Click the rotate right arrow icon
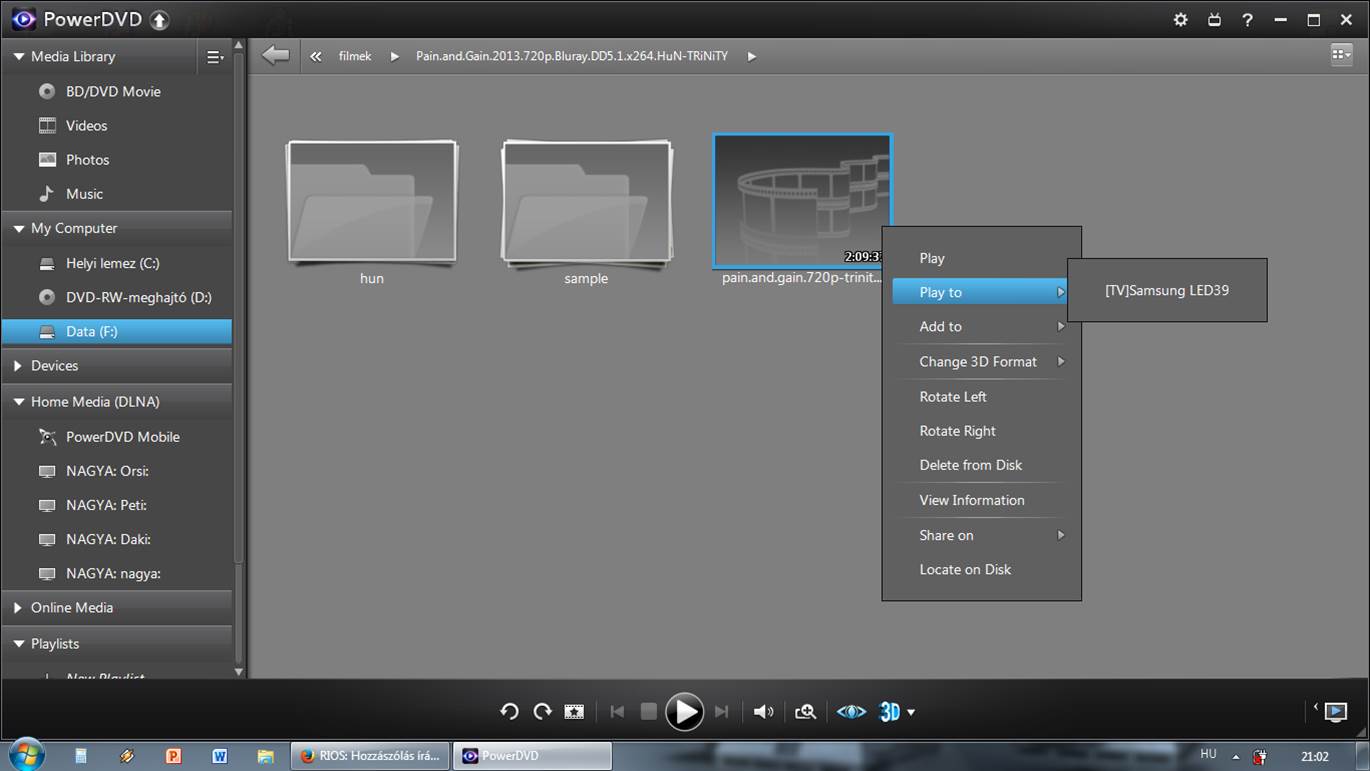Screen dimensions: 1370x771 point(542,712)
